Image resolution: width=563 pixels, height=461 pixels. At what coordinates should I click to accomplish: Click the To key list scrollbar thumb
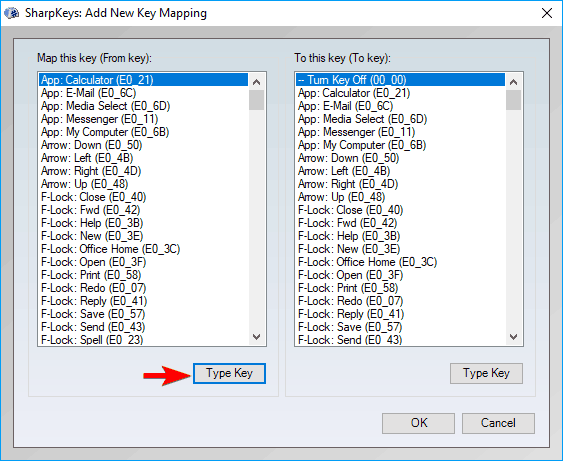513,100
